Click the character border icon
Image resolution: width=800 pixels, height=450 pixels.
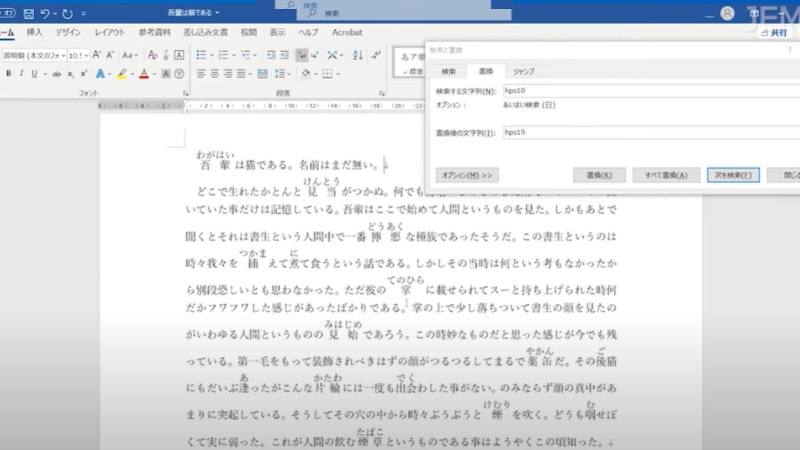click(179, 55)
